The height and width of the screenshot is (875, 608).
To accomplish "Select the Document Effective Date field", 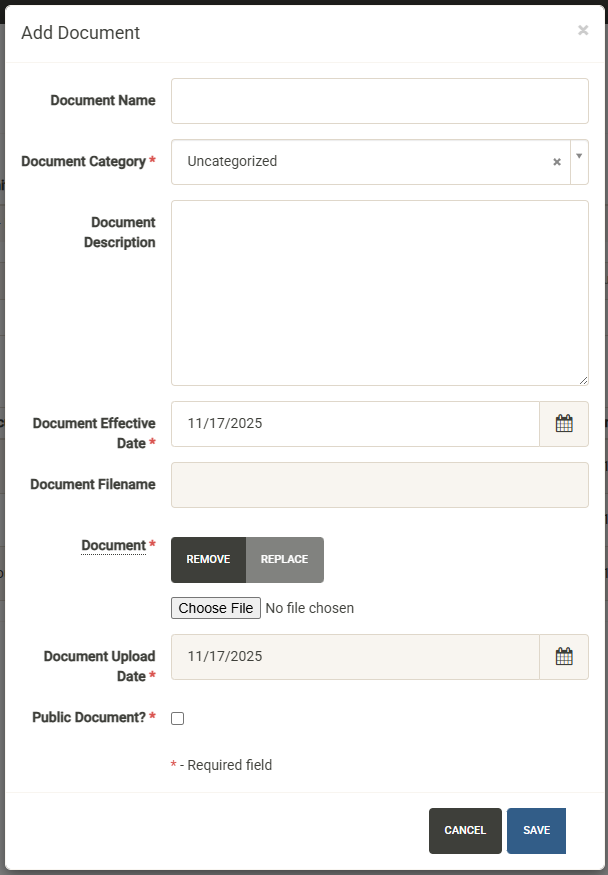I will pos(355,424).
